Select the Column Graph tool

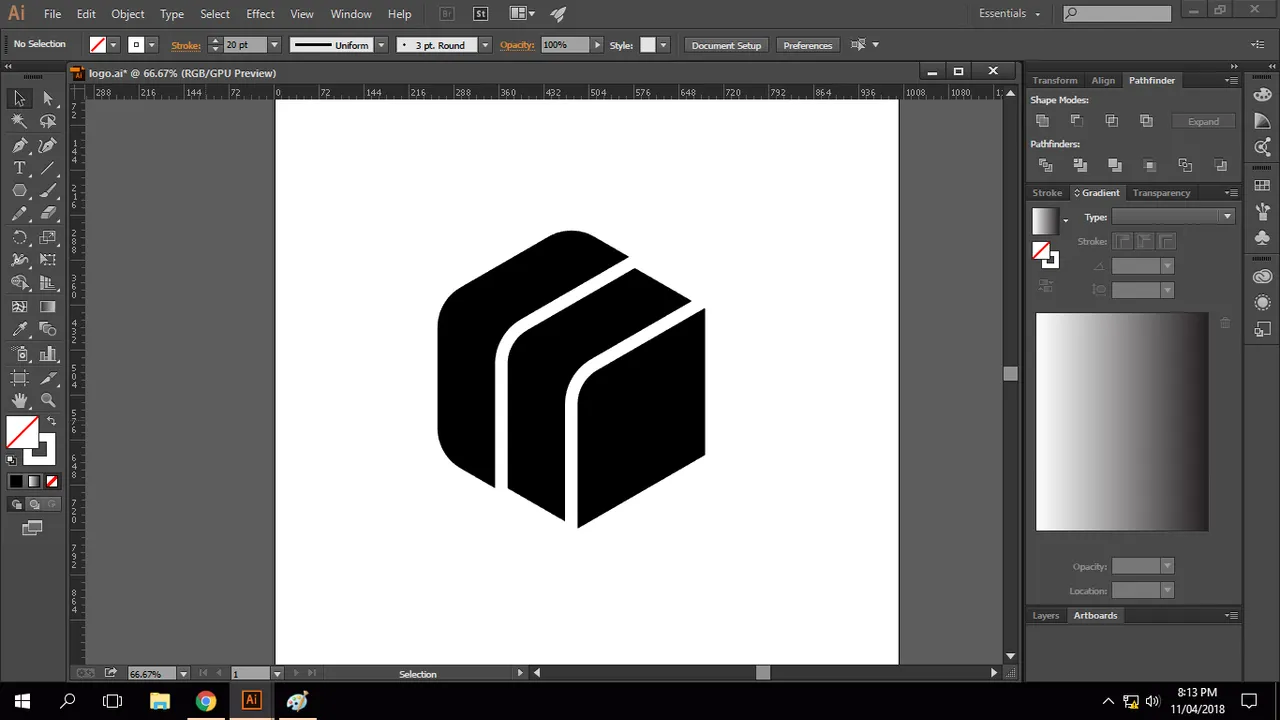tap(48, 354)
